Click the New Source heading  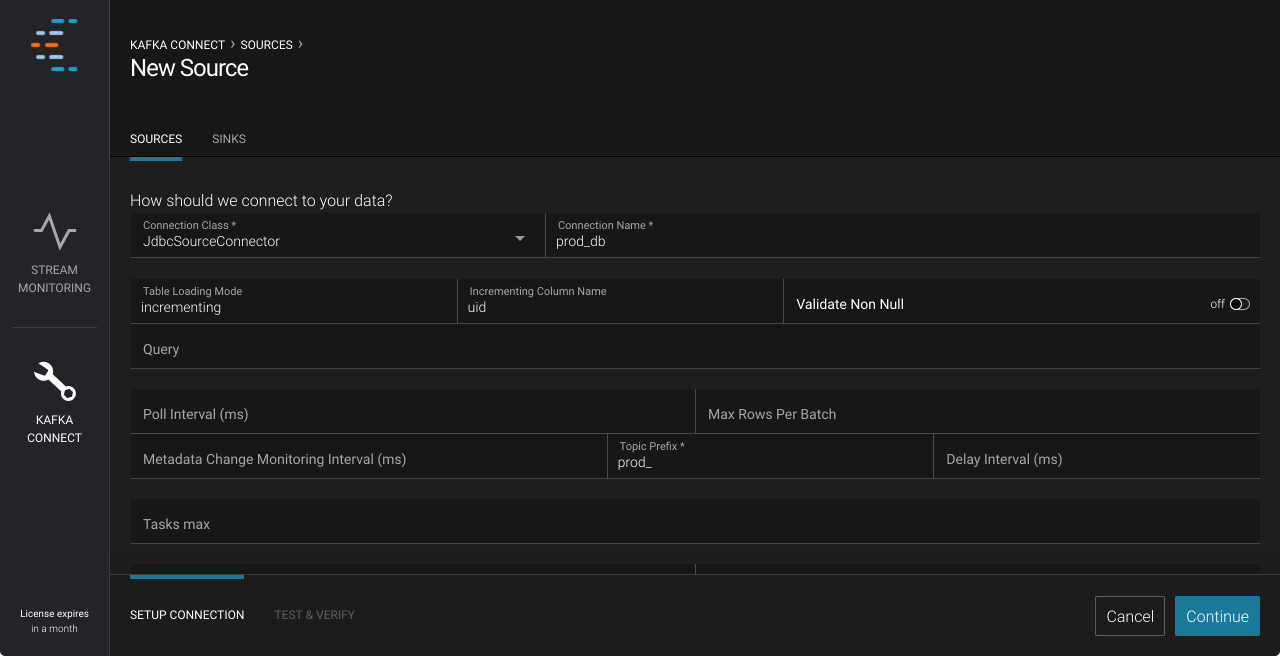tap(189, 68)
